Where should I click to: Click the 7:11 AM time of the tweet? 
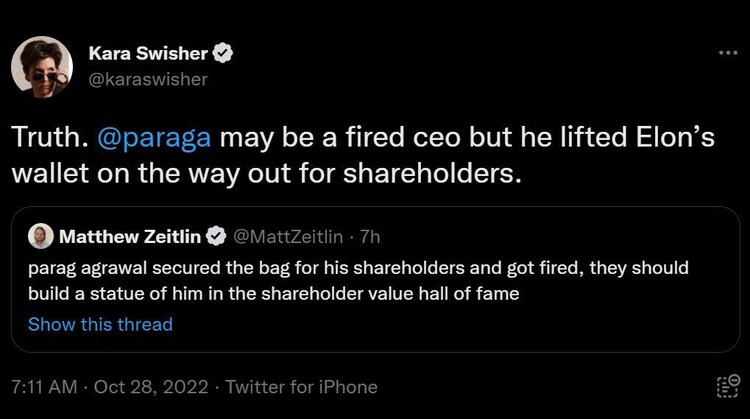42,387
